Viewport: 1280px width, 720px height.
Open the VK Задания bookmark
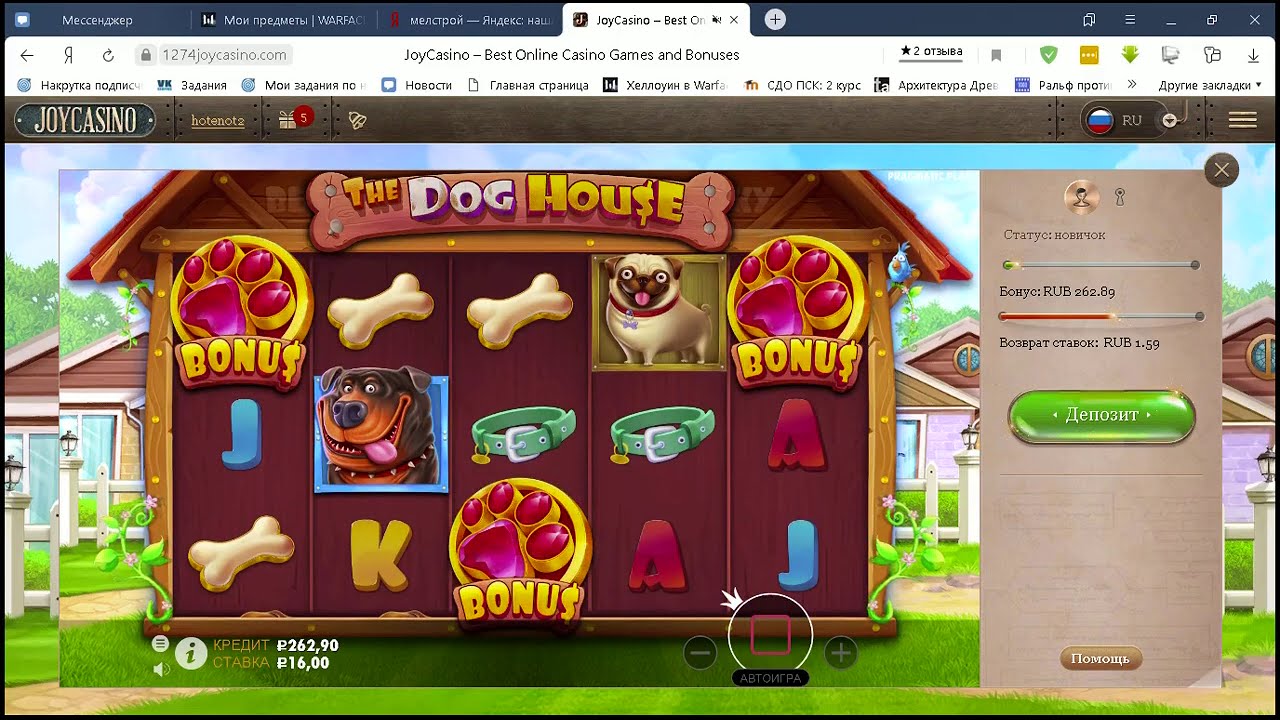coord(192,85)
